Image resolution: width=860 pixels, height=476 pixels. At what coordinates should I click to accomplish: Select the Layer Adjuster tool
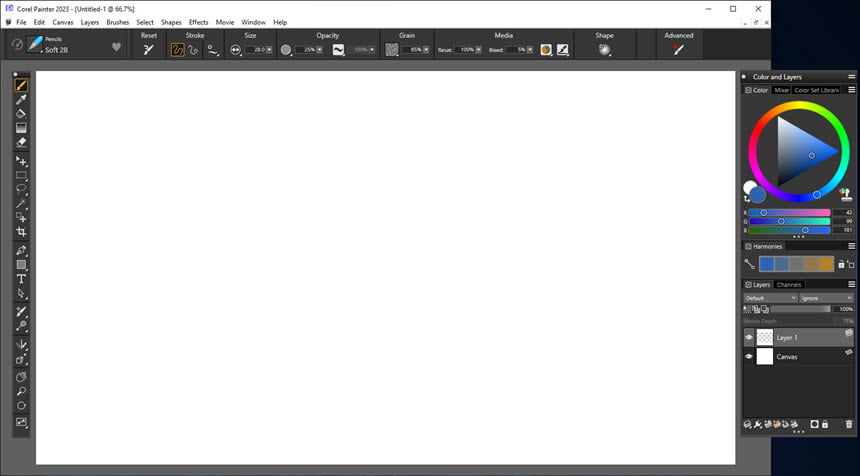coord(21,161)
